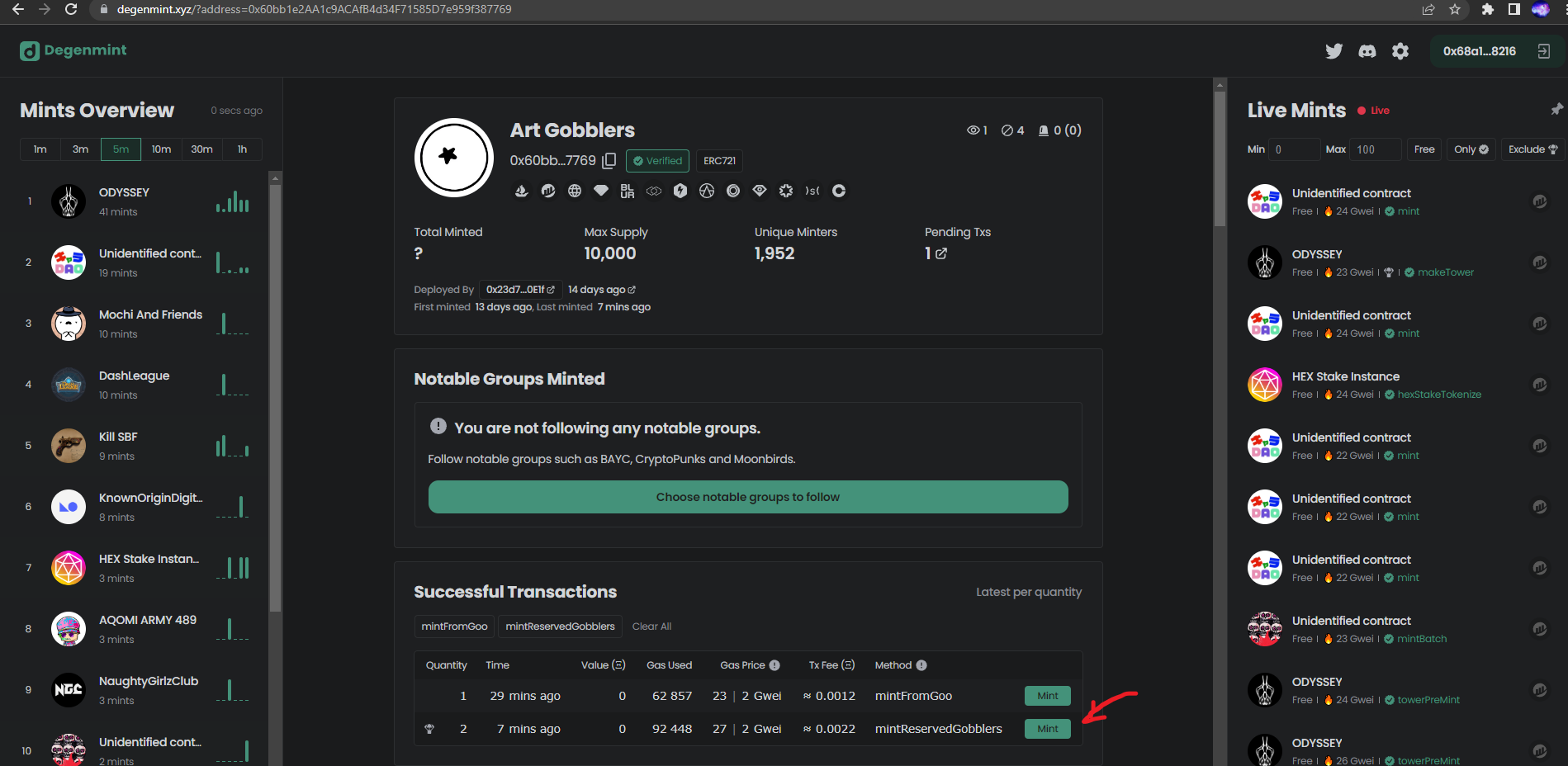Click the Min gwei input field
Screen dimensions: 1568x766
point(1294,149)
